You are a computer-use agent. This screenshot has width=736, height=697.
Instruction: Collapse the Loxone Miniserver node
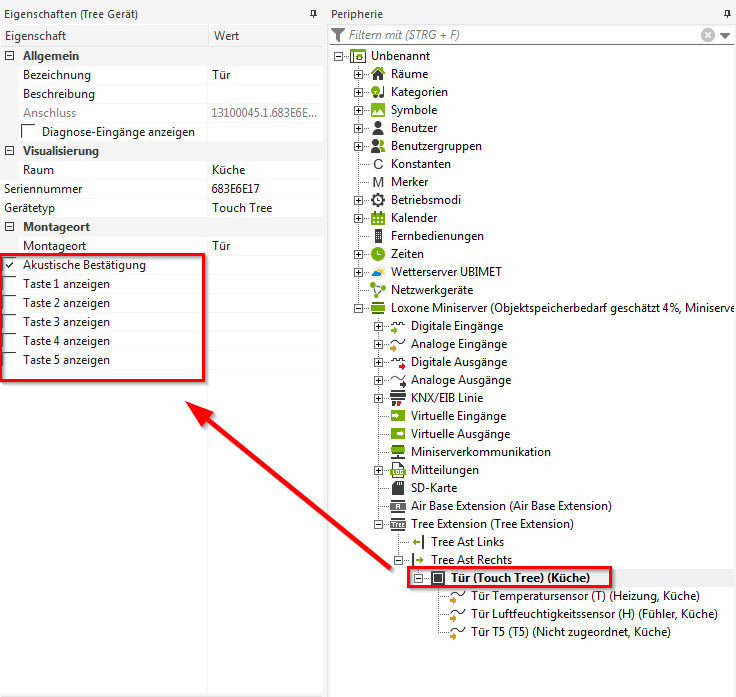click(358, 308)
